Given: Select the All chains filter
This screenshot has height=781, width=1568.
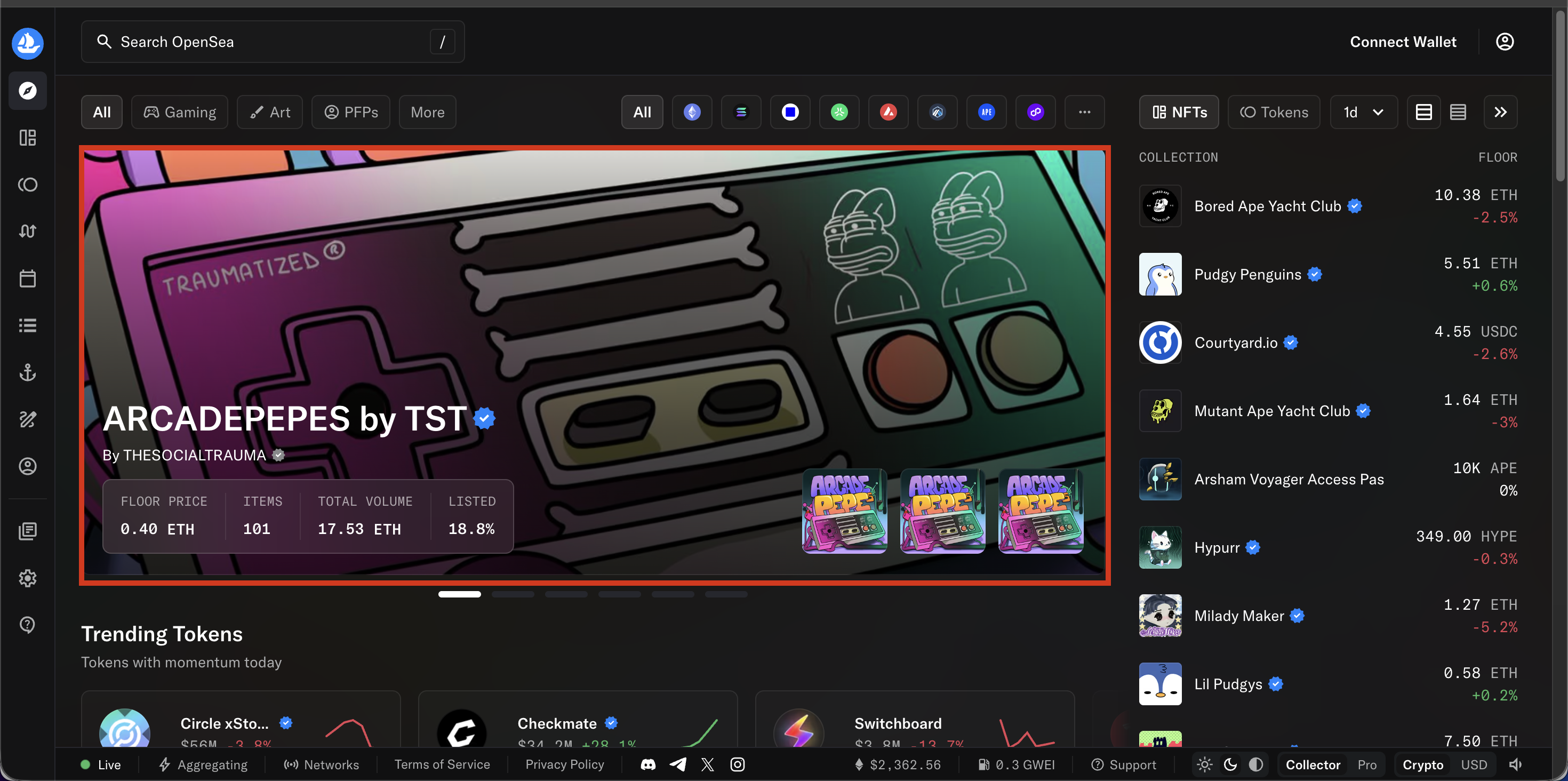Looking at the screenshot, I should (x=642, y=112).
